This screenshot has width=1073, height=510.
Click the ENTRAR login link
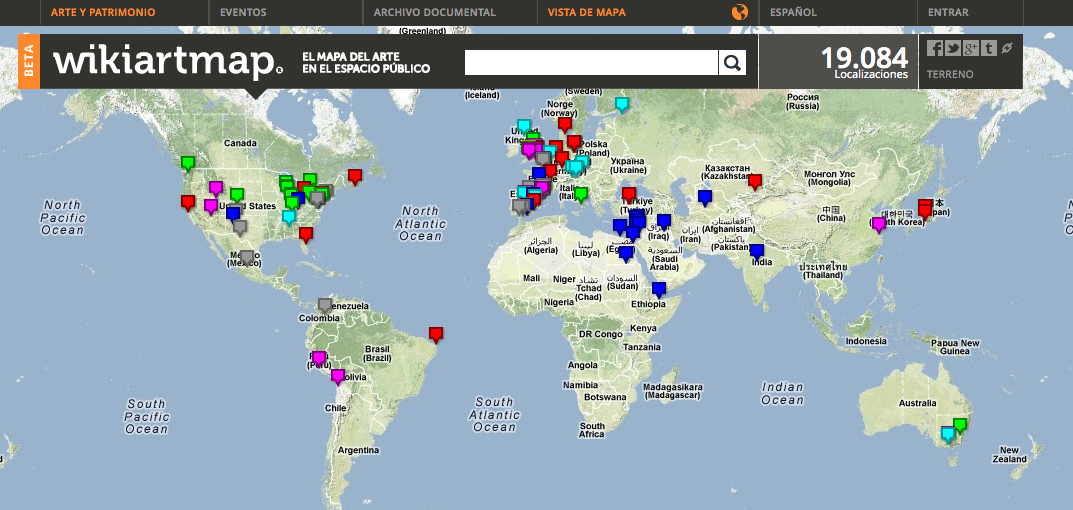coord(948,12)
